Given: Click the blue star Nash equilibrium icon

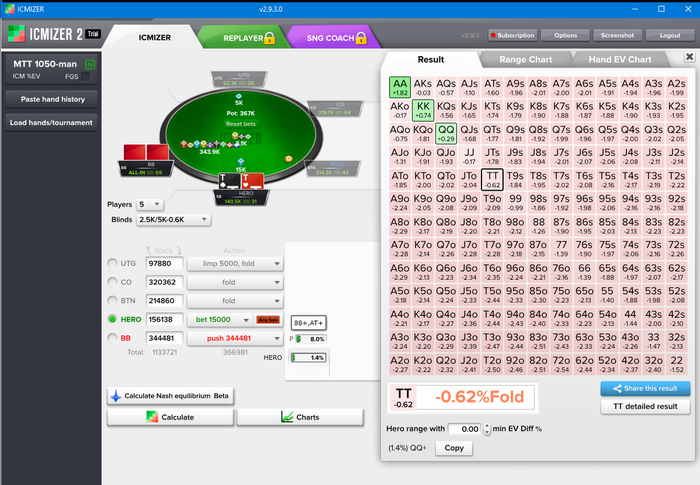Looking at the screenshot, I should click(x=116, y=396).
